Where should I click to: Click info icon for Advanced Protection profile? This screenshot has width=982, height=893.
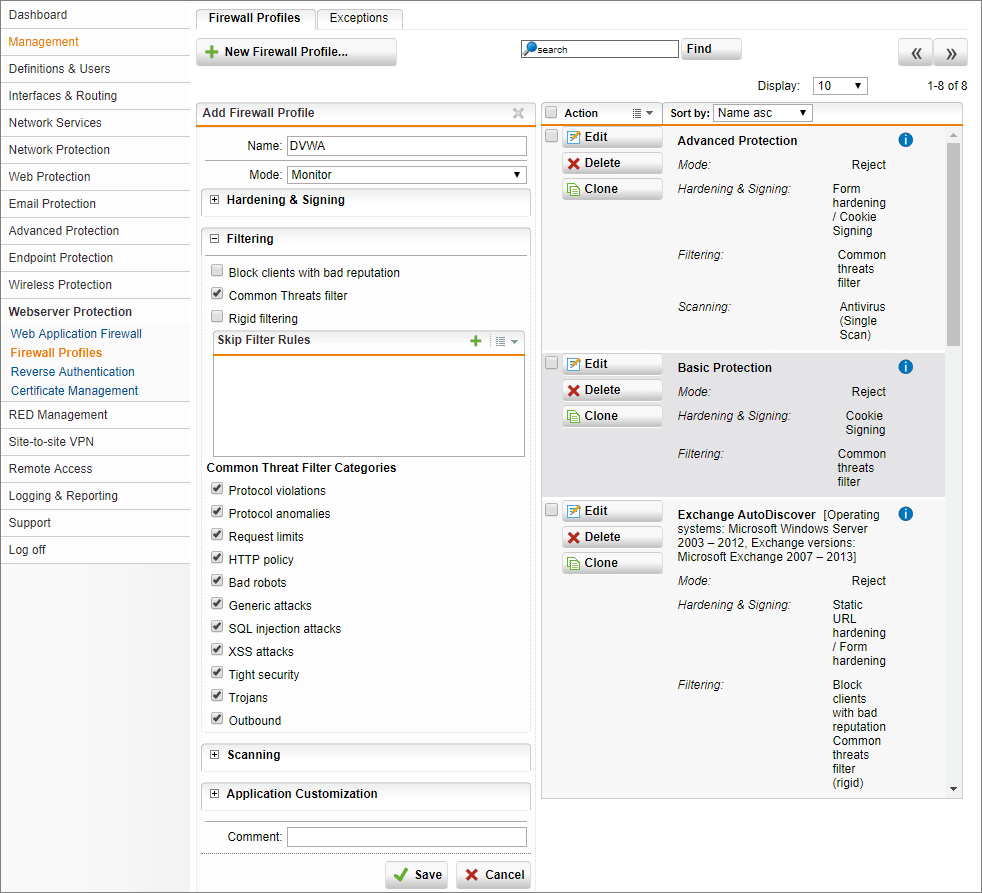pyautogui.click(x=905, y=140)
